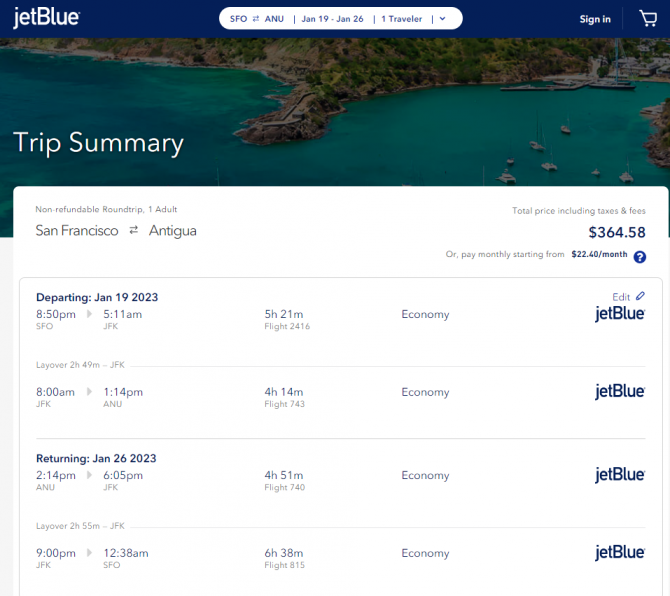Image resolution: width=670 pixels, height=596 pixels.
Task: Click the 1:14pm arrival time
Action: coord(123,392)
